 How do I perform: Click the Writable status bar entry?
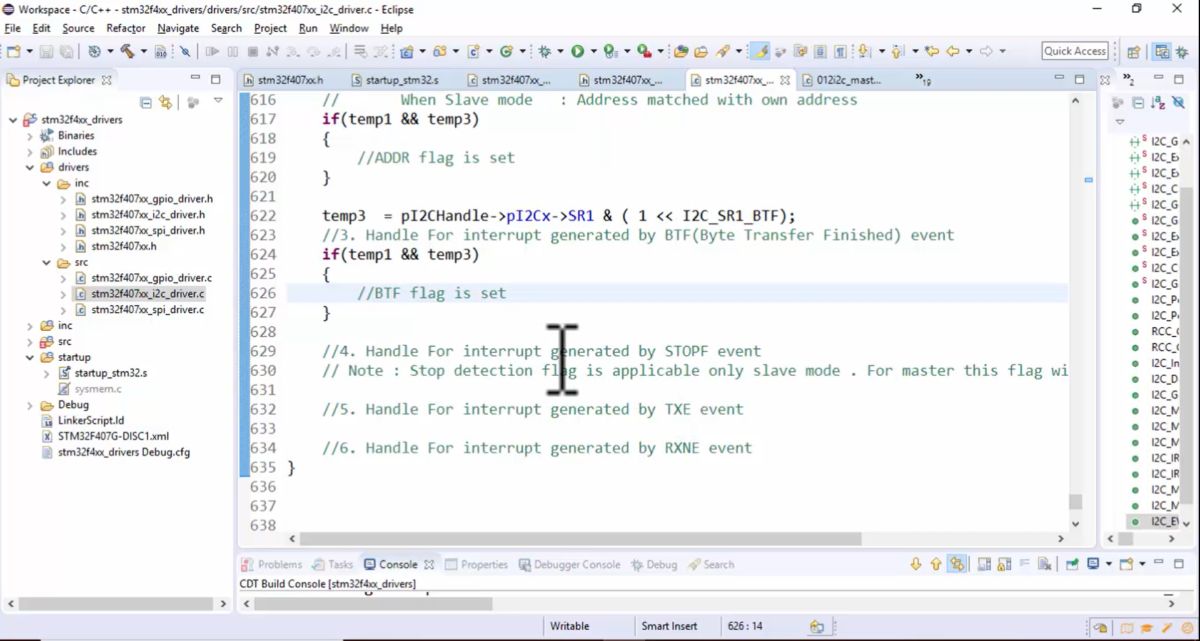coord(569,626)
